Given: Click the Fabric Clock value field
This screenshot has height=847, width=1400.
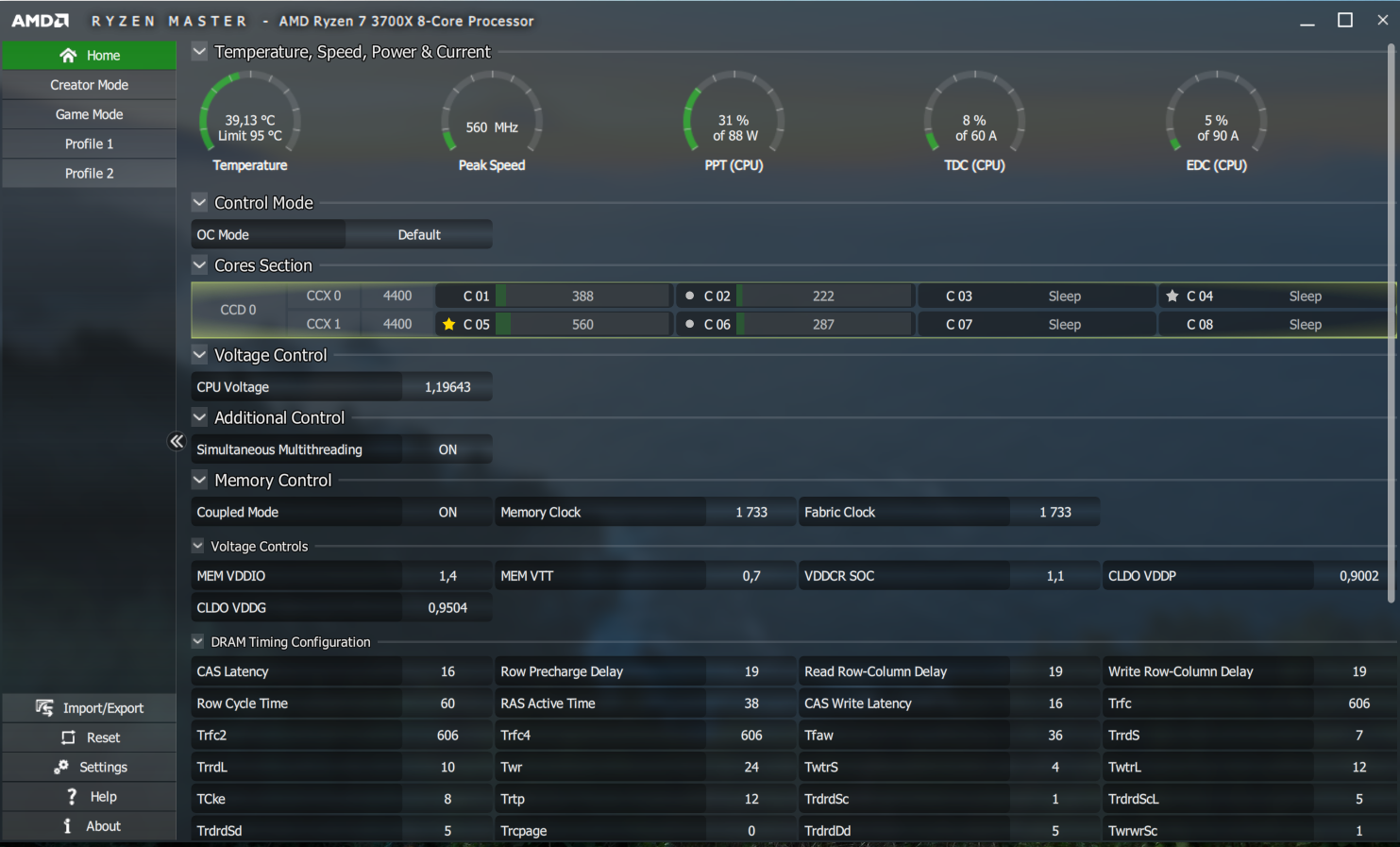Looking at the screenshot, I should (x=1055, y=512).
